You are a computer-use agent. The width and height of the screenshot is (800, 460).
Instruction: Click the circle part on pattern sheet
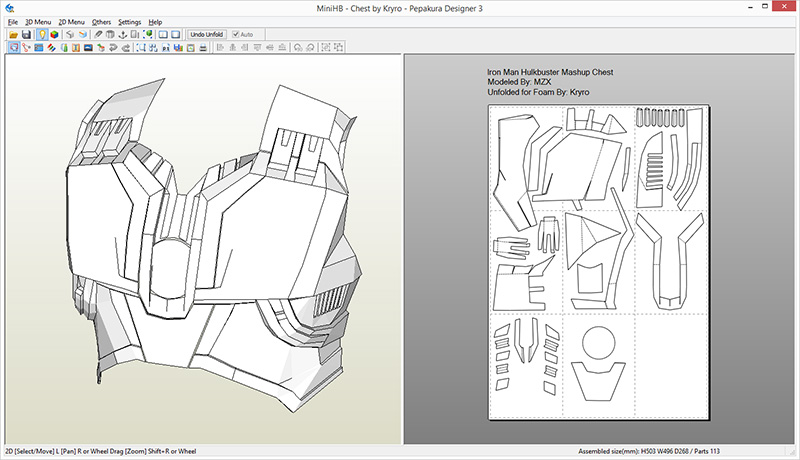pos(598,343)
